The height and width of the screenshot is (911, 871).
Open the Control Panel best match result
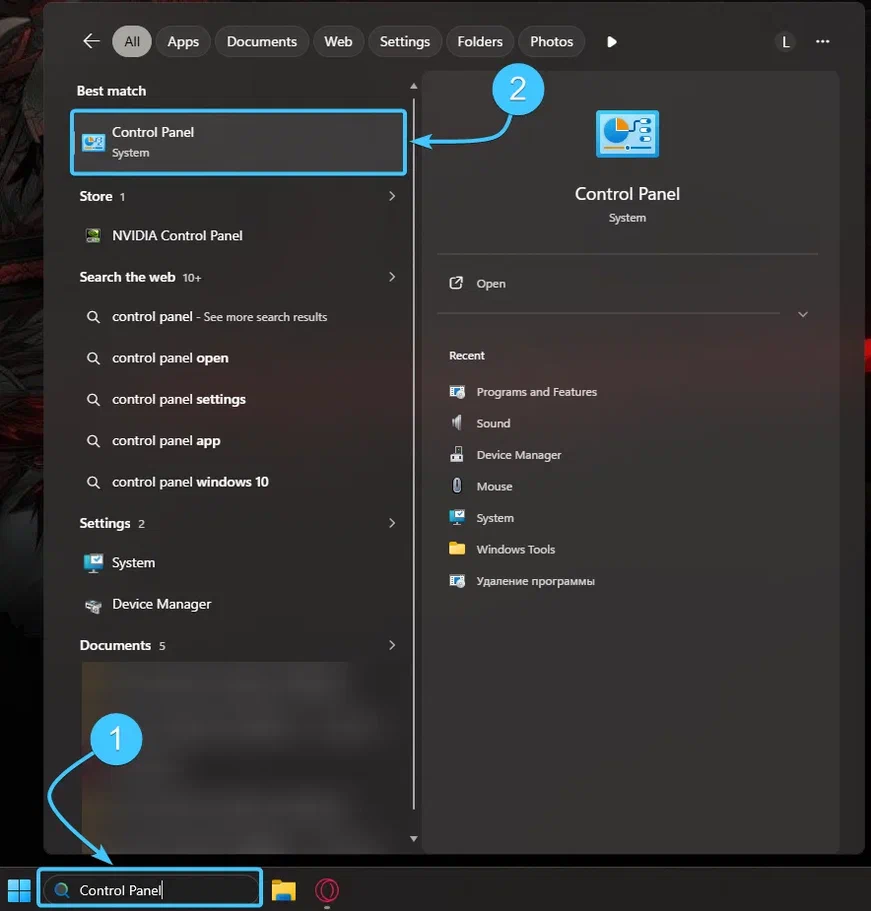238,142
